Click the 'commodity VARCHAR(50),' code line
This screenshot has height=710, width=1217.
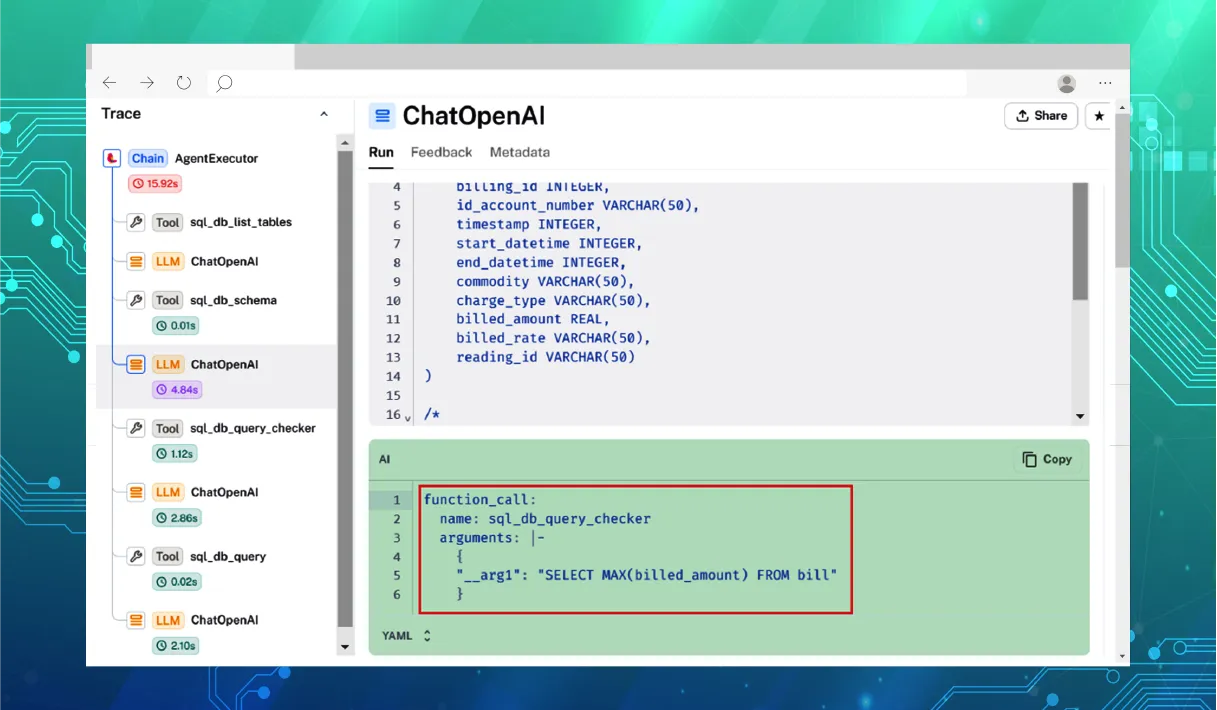click(545, 281)
